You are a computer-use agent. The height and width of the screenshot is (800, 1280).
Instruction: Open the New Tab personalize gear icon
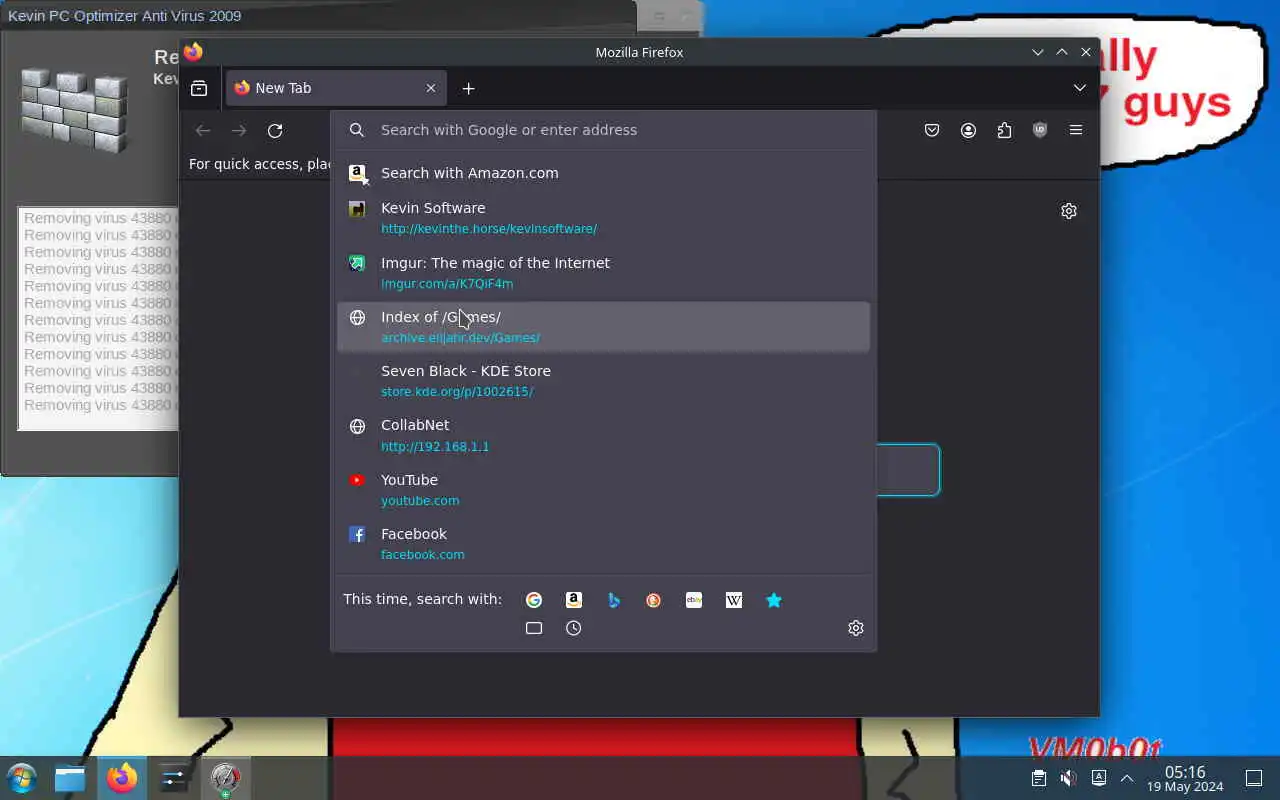pos(1069,211)
